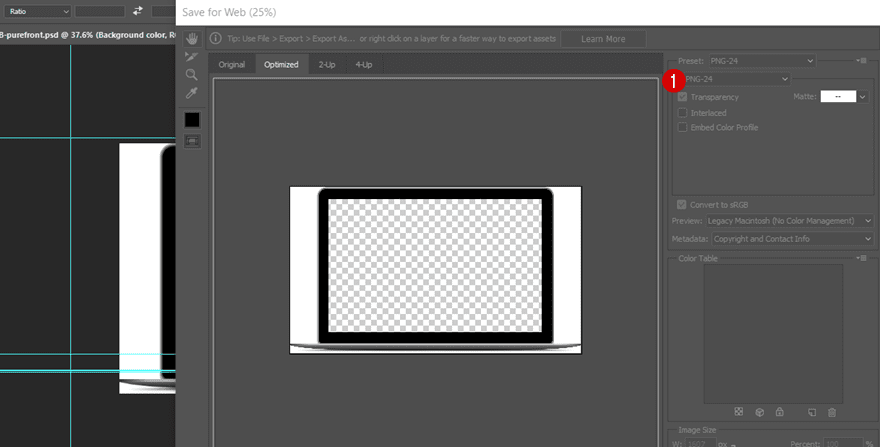Open the Metadata dropdown

pyautogui.click(x=792, y=239)
